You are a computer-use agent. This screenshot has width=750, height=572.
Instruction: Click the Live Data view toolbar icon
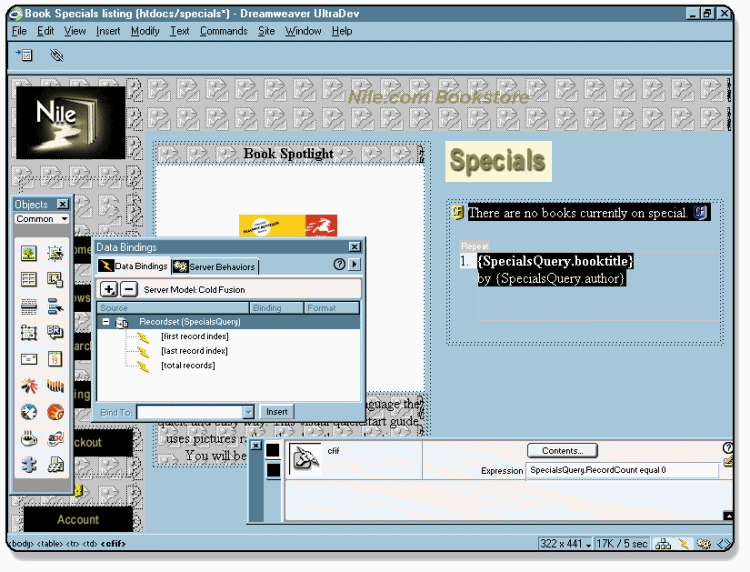[x=24, y=55]
